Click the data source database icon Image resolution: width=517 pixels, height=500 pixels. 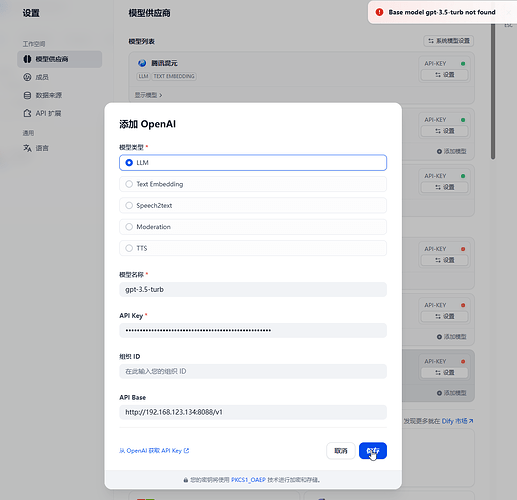coord(27,95)
